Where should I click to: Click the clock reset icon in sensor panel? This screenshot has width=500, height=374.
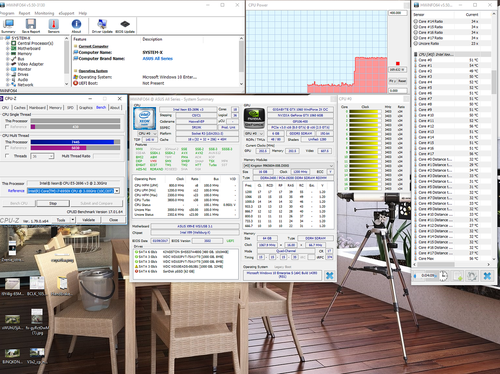point(443,276)
